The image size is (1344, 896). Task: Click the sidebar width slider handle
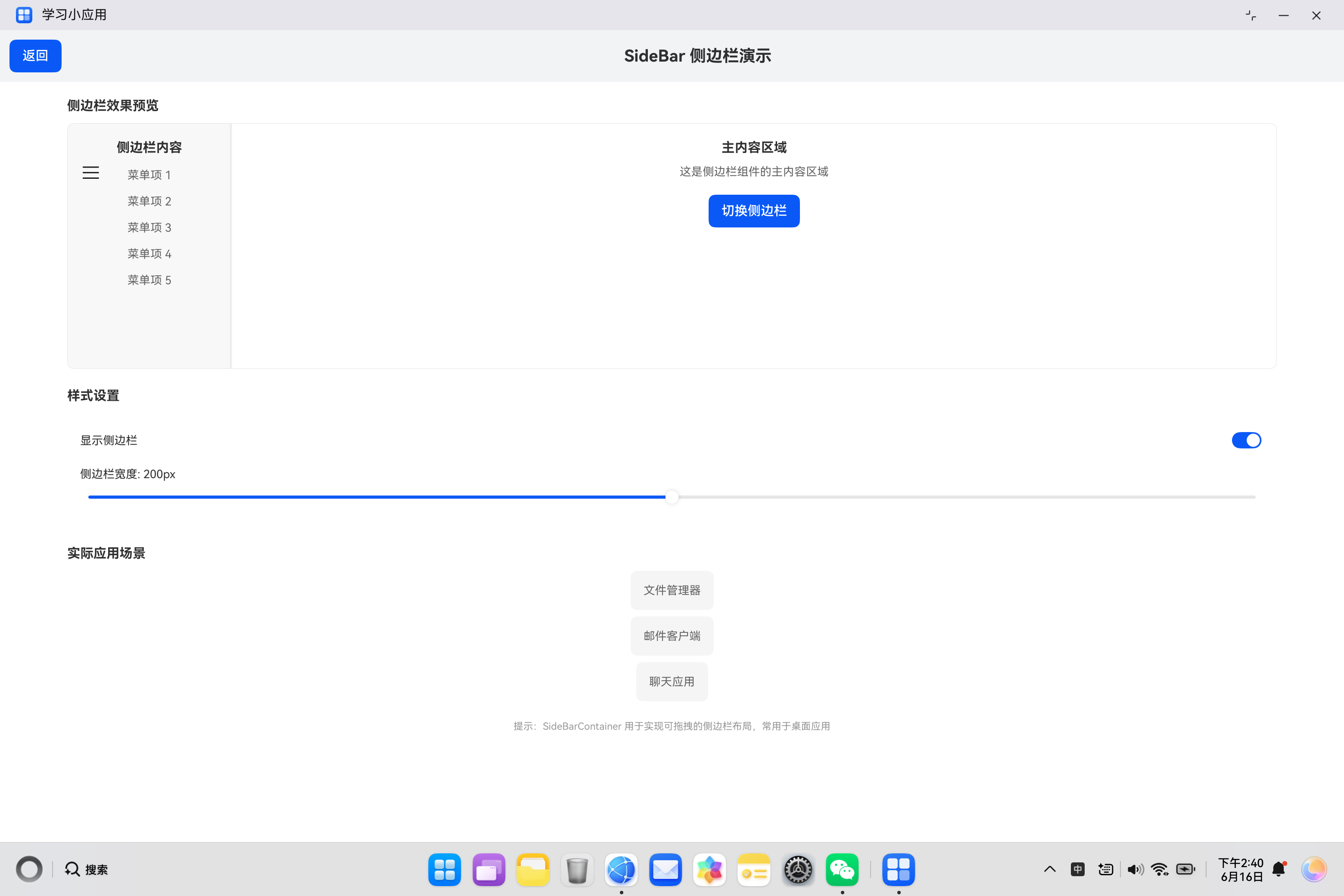click(x=672, y=497)
